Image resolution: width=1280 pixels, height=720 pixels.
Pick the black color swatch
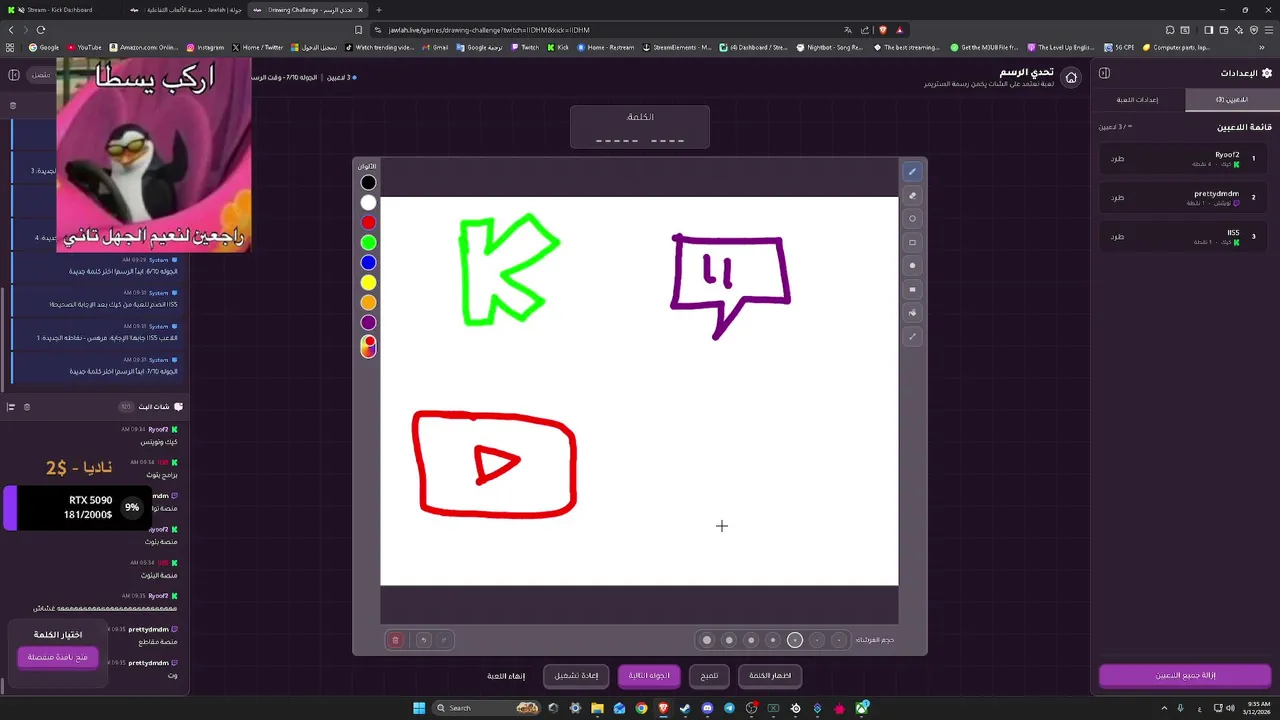coord(368,183)
